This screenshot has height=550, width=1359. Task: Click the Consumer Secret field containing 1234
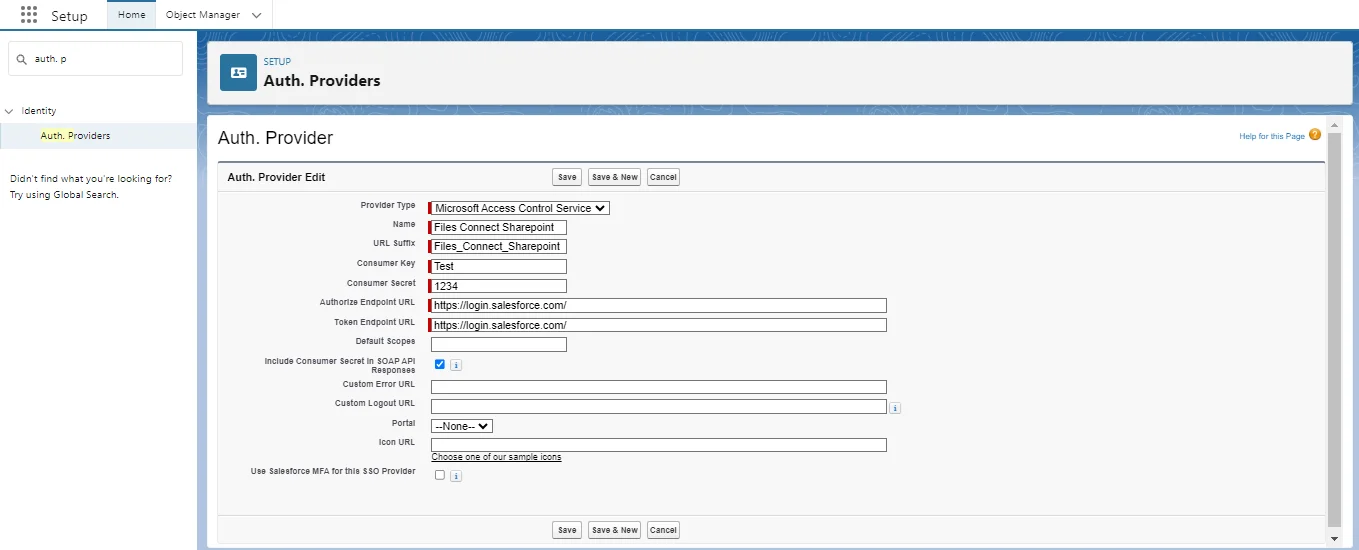pyautogui.click(x=498, y=286)
